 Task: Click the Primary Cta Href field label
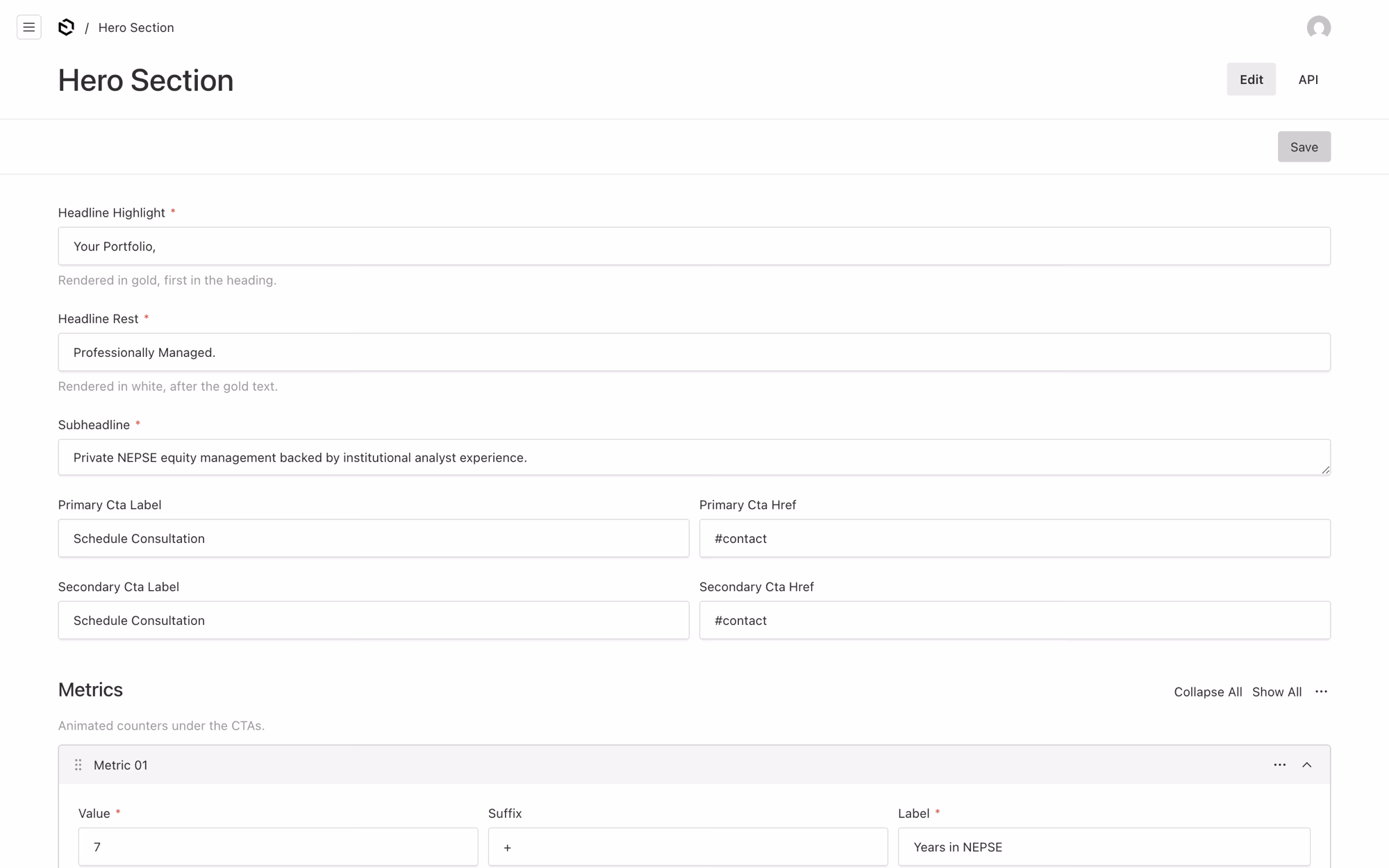click(x=747, y=505)
